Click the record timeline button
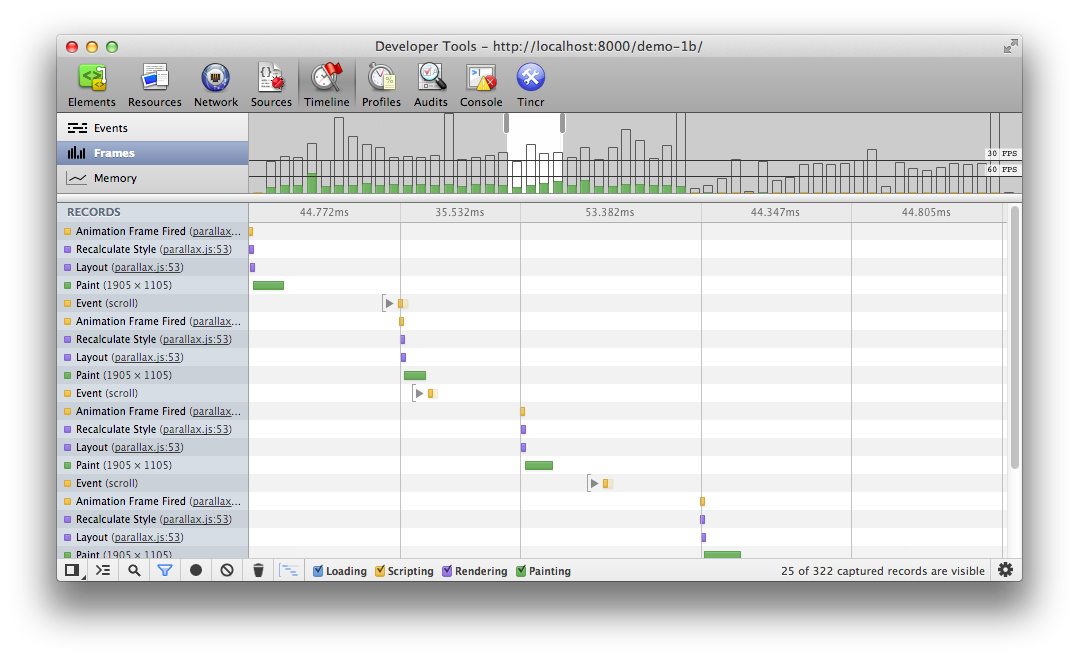This screenshot has height=660, width=1079. pyautogui.click(x=196, y=570)
